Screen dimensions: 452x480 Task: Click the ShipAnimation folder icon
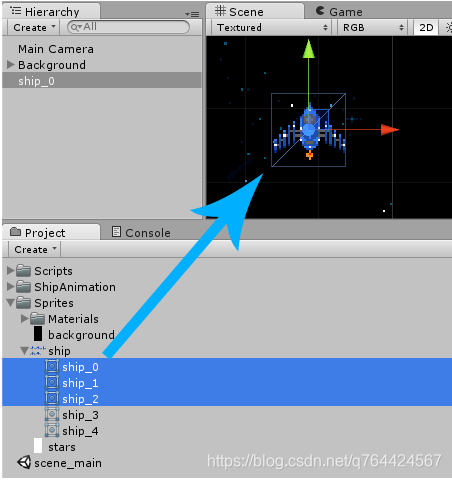tap(24, 287)
